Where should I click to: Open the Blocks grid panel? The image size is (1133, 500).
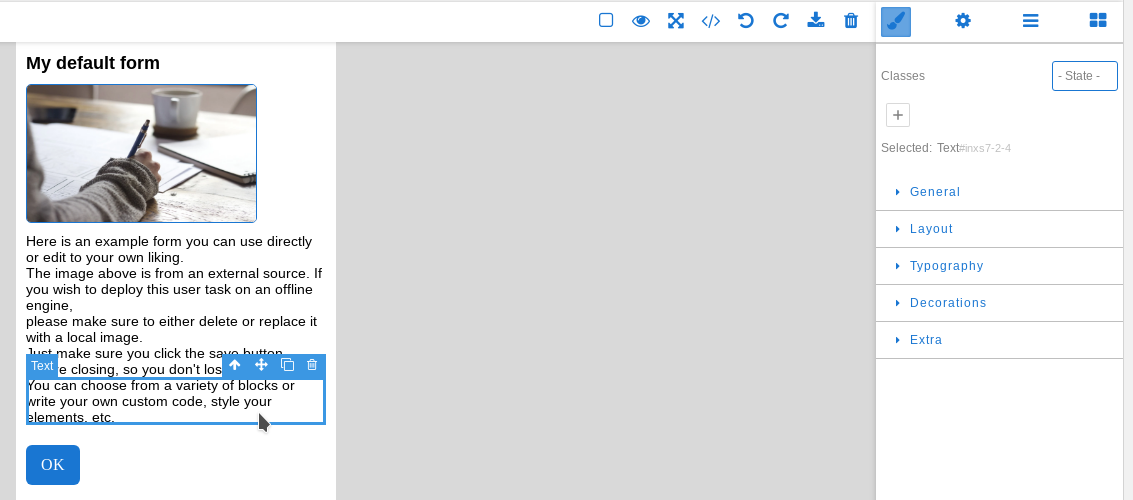1098,21
